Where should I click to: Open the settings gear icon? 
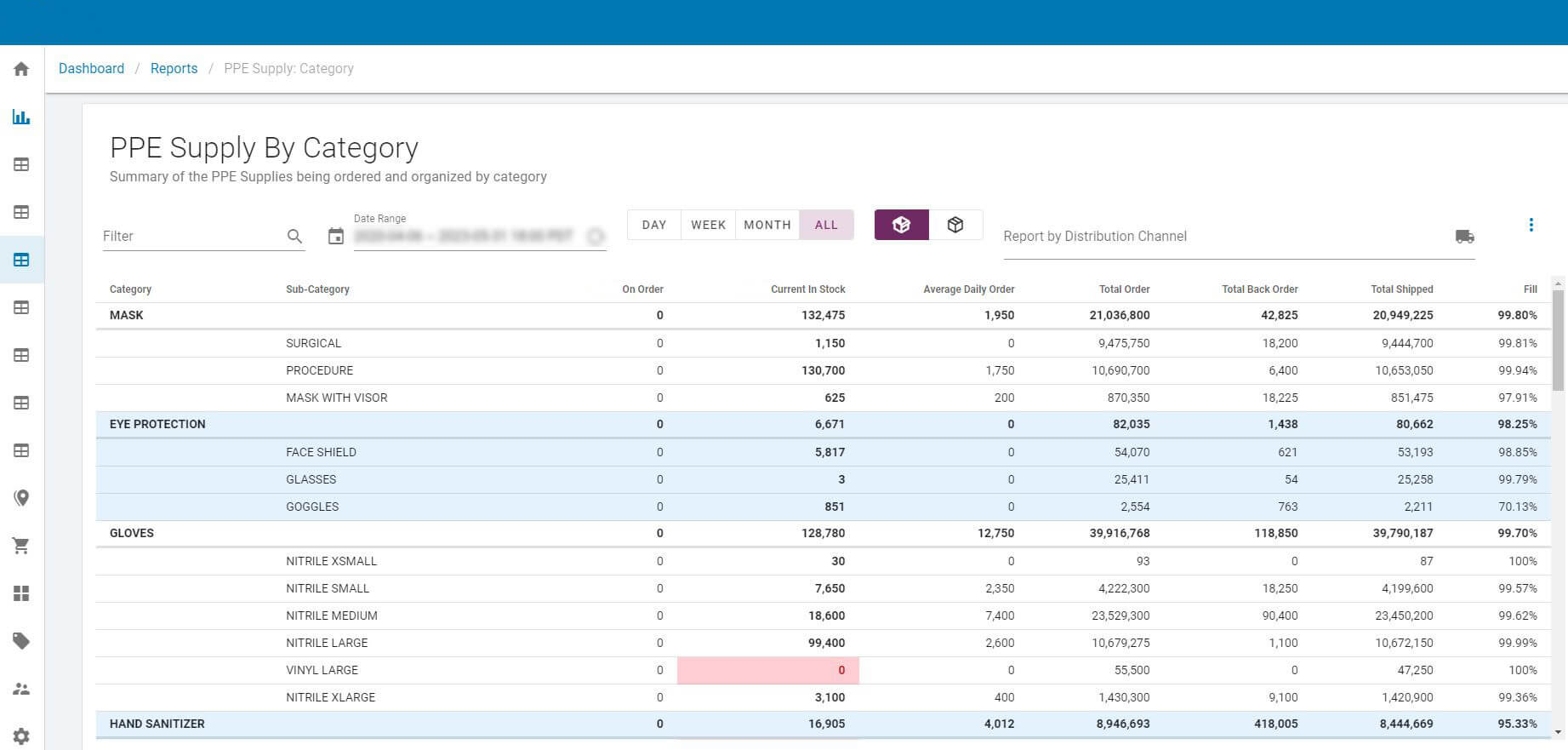(x=21, y=736)
